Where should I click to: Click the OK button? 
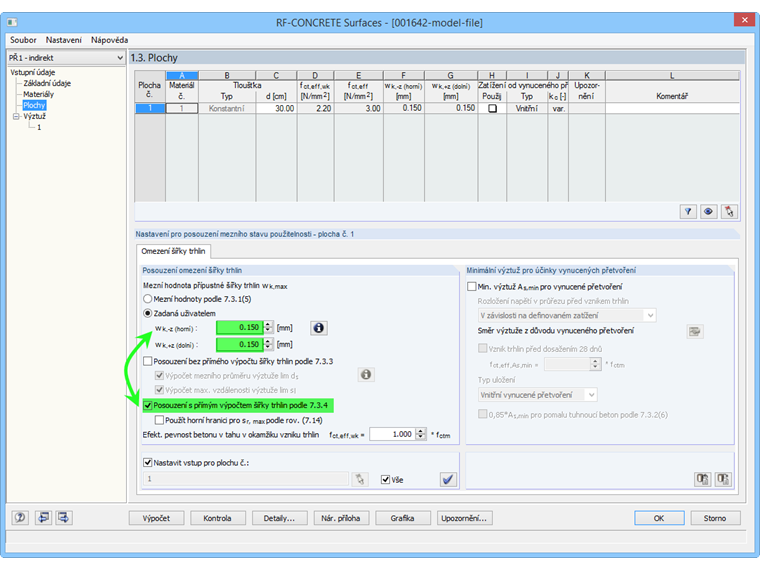coord(659,518)
